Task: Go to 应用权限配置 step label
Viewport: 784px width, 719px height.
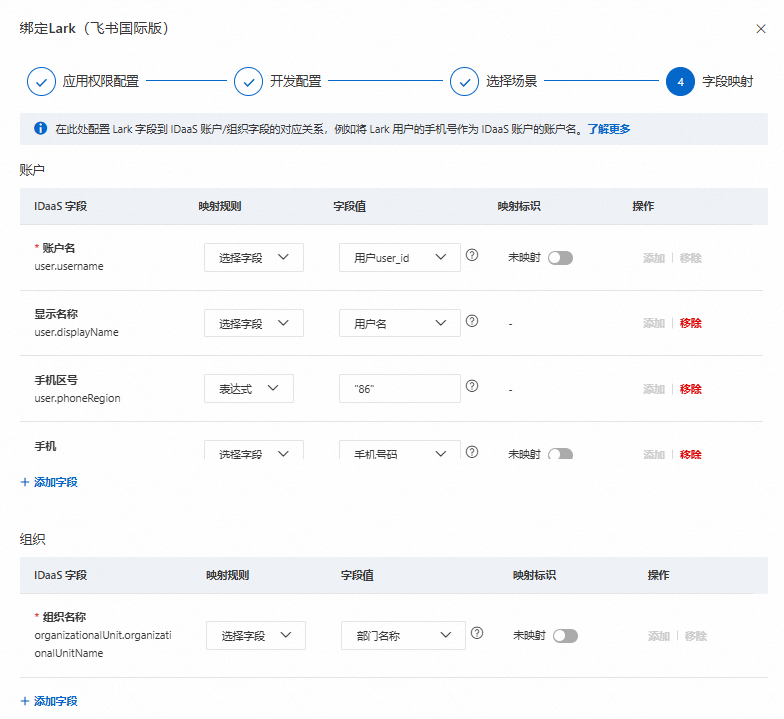Action: [x=100, y=82]
